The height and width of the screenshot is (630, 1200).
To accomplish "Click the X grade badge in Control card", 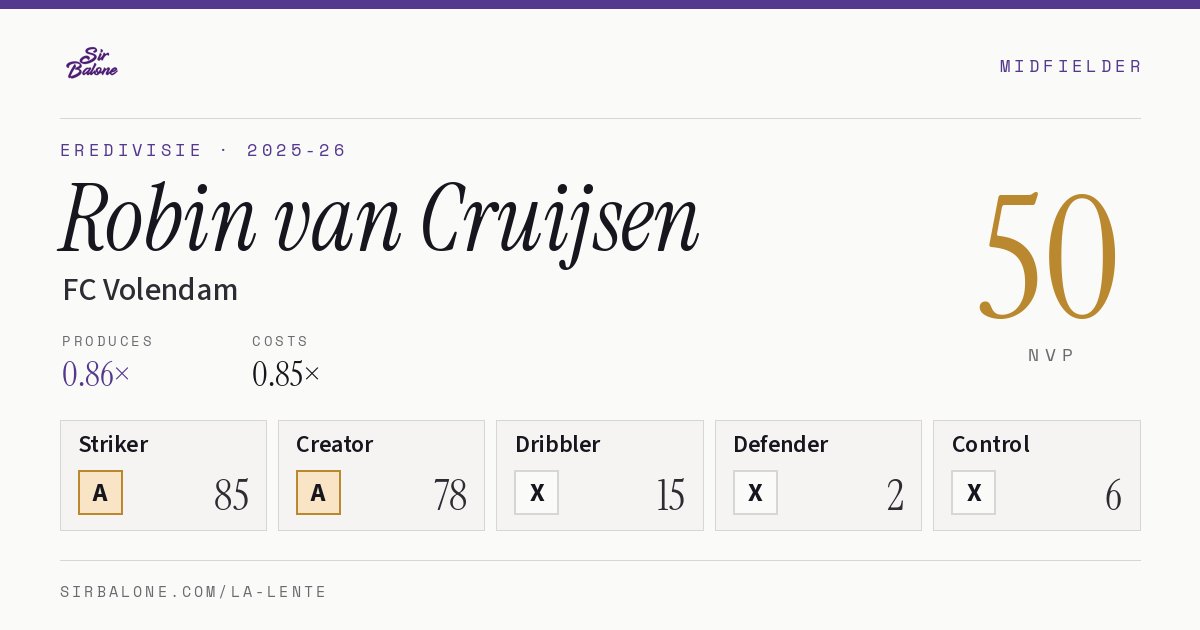I will 973,493.
